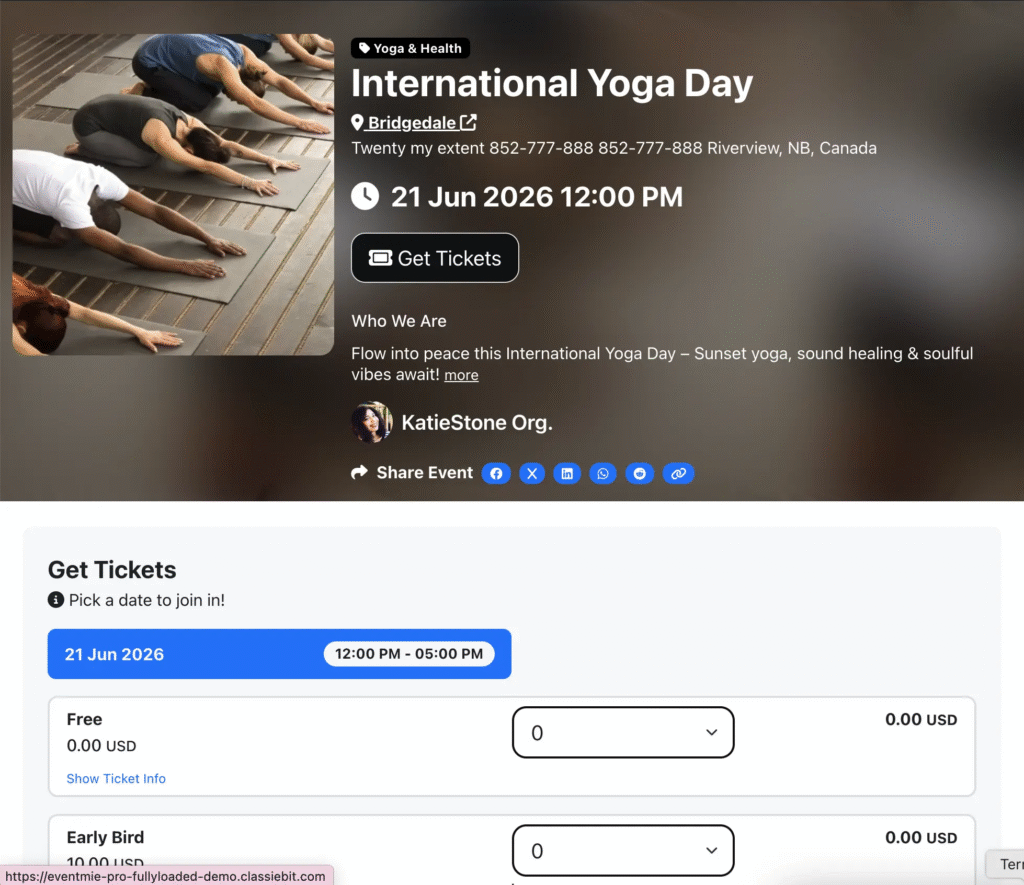Viewport: 1024px width, 885px height.
Task: Expand description with the more link
Action: pos(461,375)
